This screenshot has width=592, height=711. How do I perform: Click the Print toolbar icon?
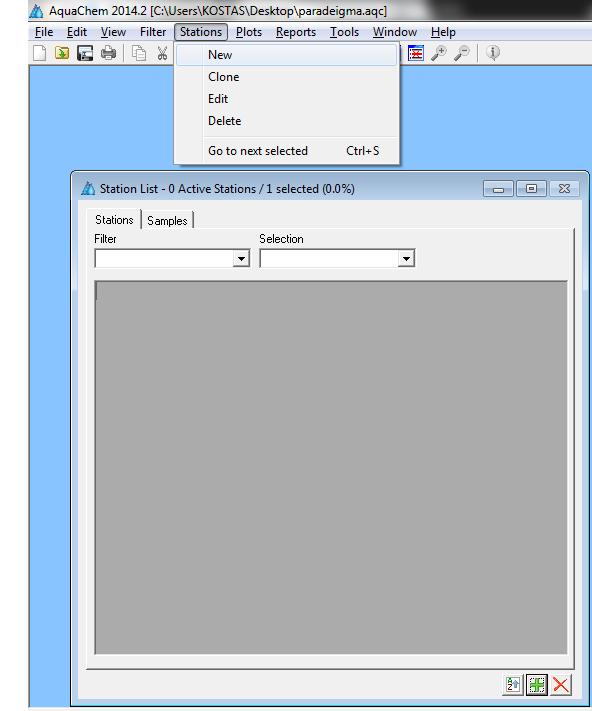[108, 53]
